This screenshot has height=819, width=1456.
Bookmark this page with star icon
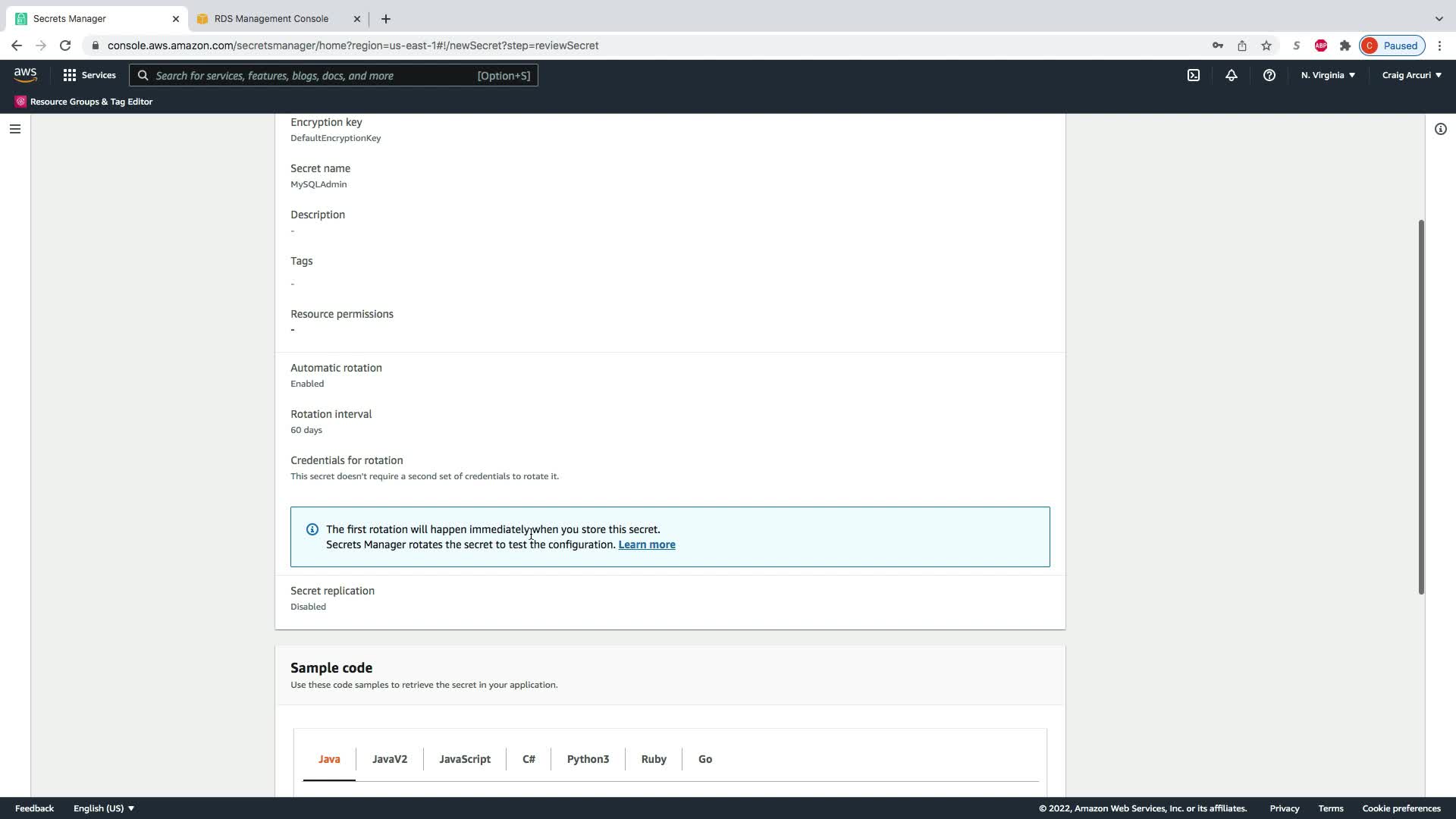click(x=1266, y=45)
